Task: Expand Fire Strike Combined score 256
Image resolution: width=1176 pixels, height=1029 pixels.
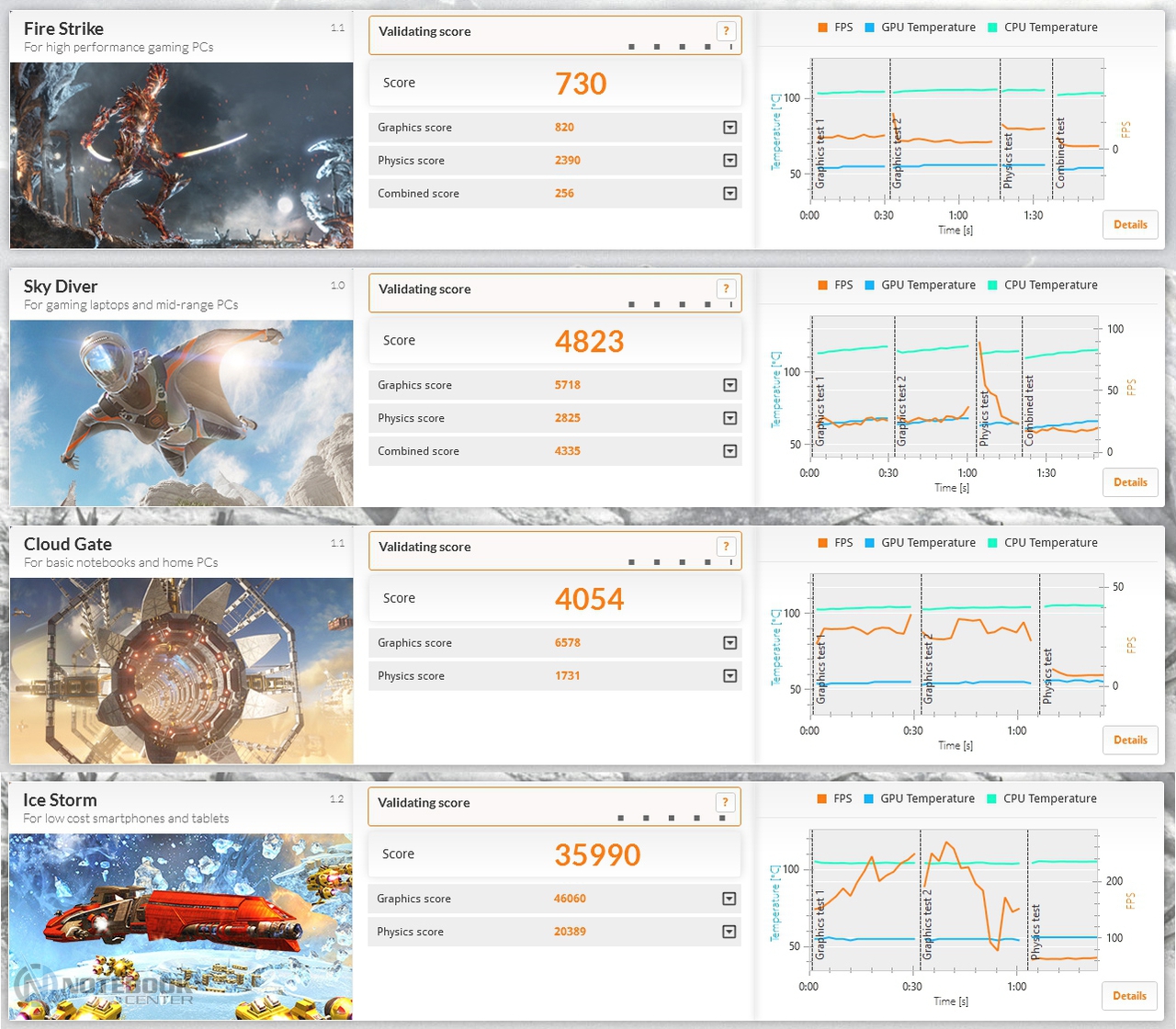Action: [x=729, y=194]
